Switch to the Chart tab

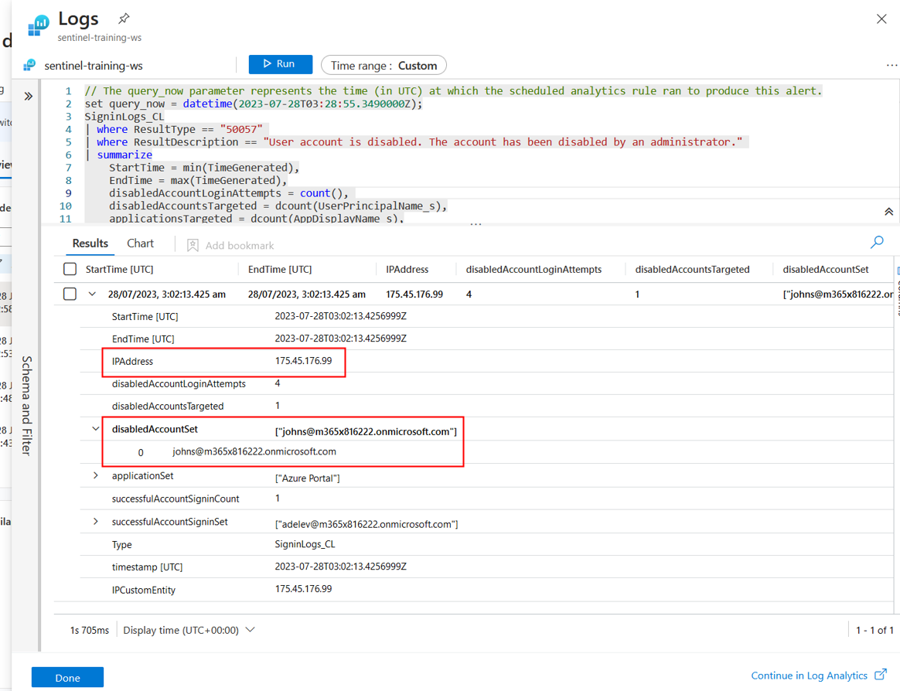(140, 243)
